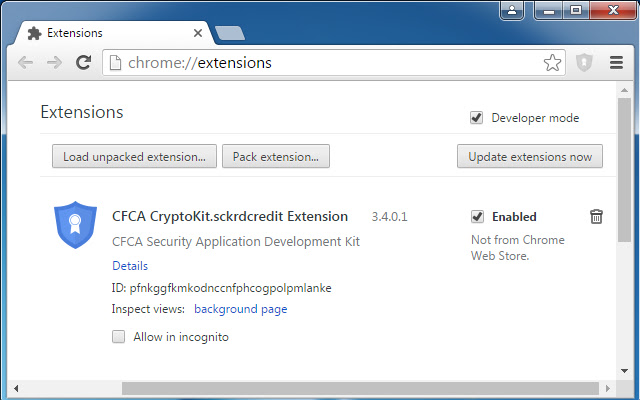640x400 pixels.
Task: Click the CFCA CryptoKit.sckrdcredit Extension title
Action: point(230,216)
